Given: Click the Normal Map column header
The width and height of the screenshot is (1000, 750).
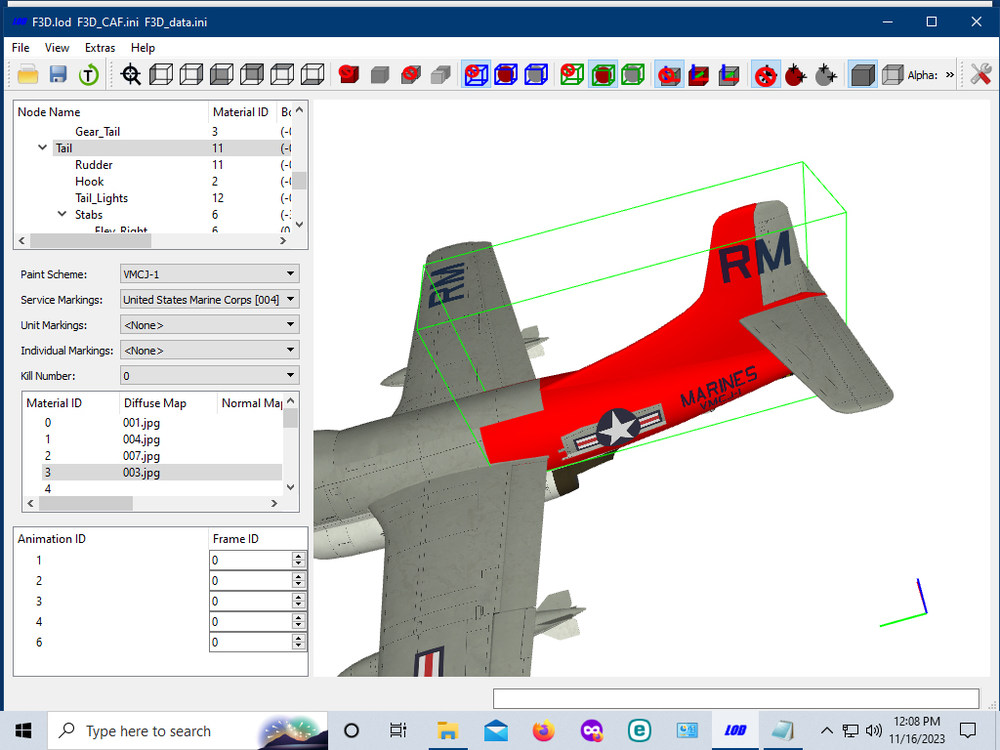Looking at the screenshot, I should pyautogui.click(x=250, y=403).
